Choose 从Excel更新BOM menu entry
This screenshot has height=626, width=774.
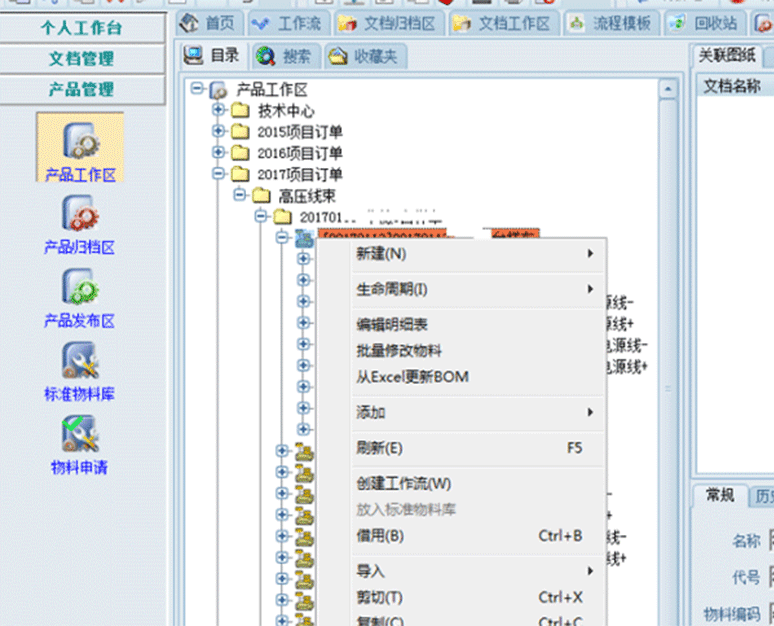click(x=412, y=377)
